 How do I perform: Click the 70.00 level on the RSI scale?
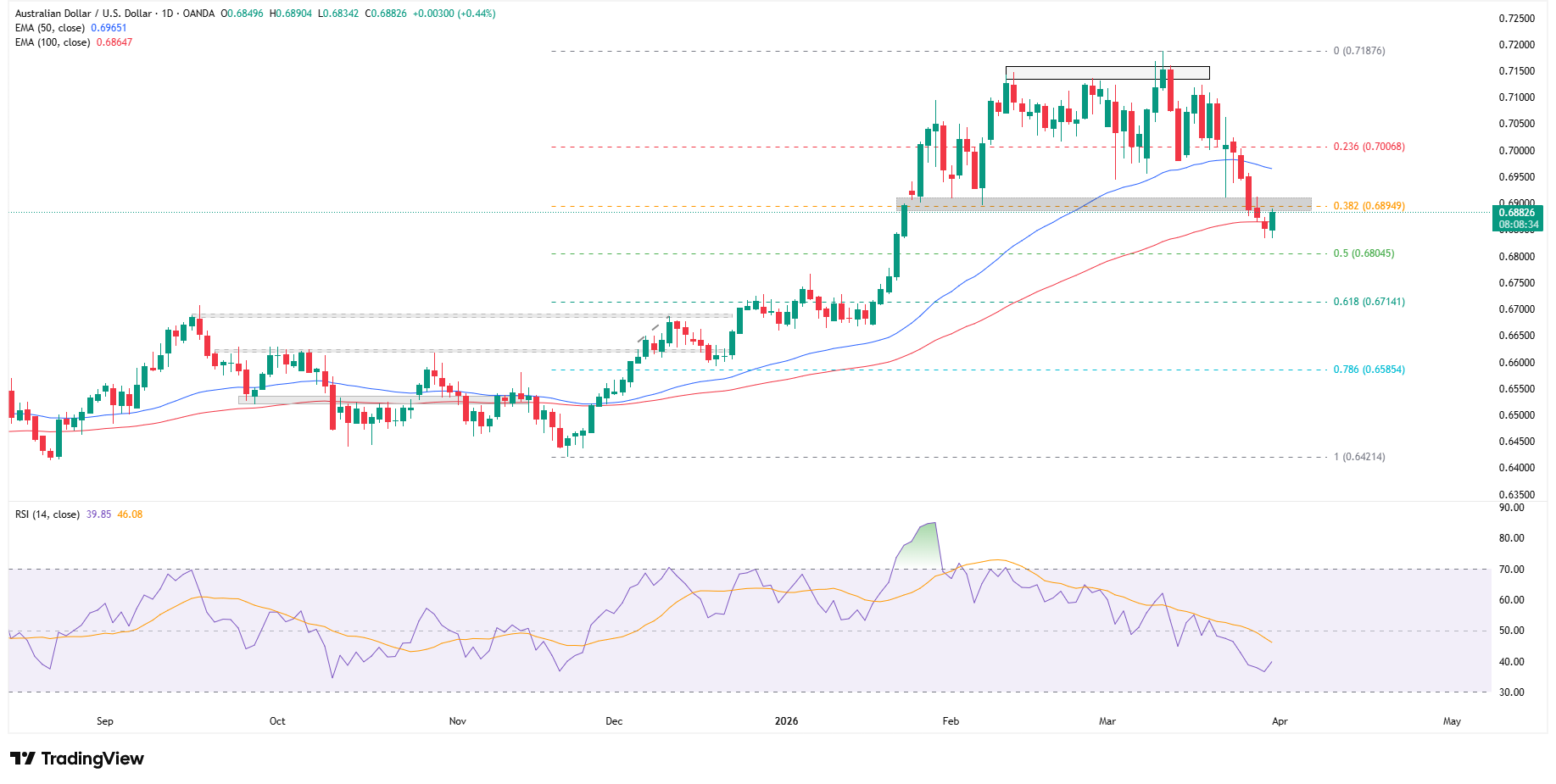click(x=1511, y=570)
